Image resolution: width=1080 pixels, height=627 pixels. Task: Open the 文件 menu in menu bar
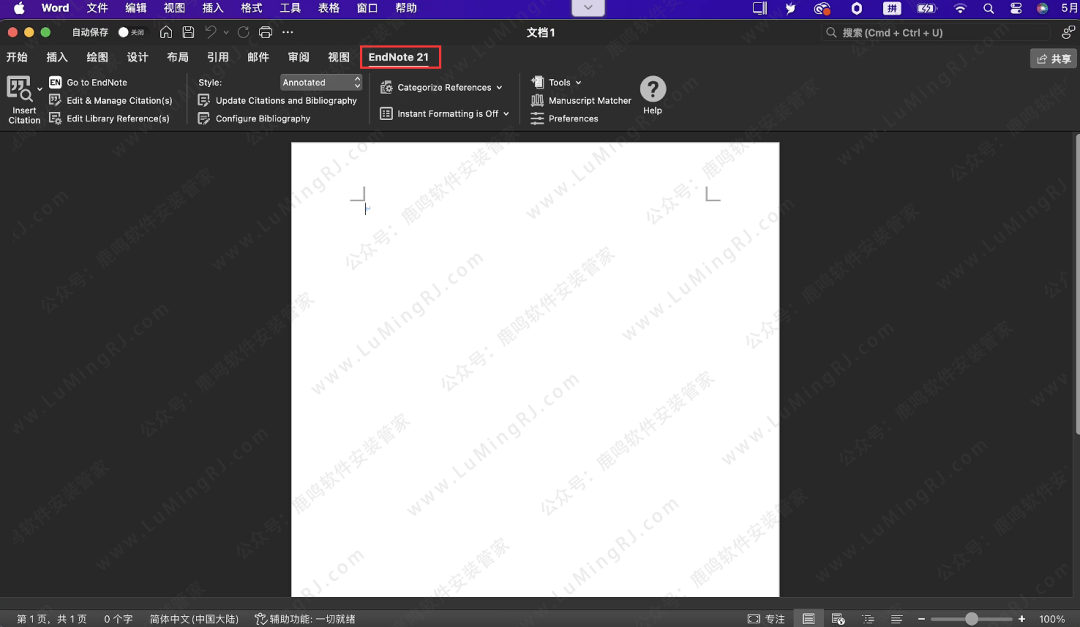[97, 8]
